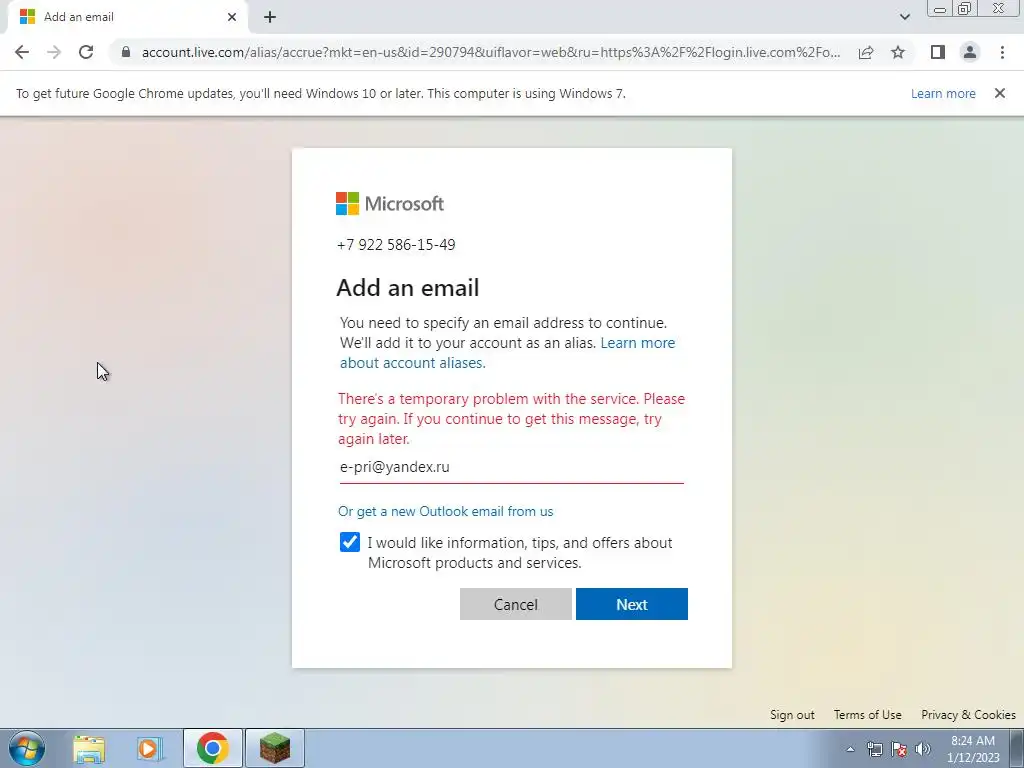This screenshot has height=768, width=1024.
Task: Open the Chrome profile avatar
Action: (x=970, y=52)
